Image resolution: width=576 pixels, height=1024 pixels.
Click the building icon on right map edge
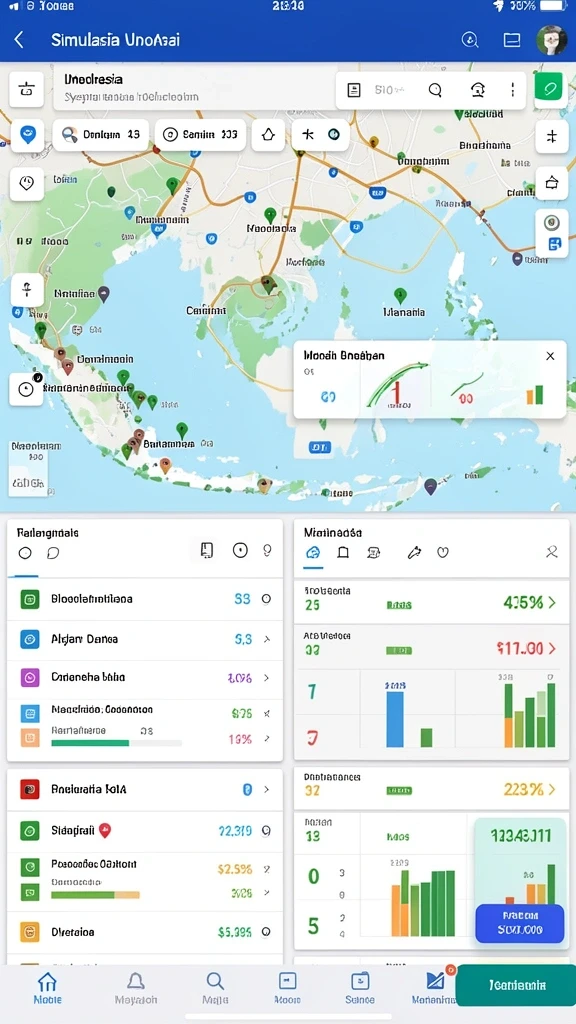pos(552,183)
